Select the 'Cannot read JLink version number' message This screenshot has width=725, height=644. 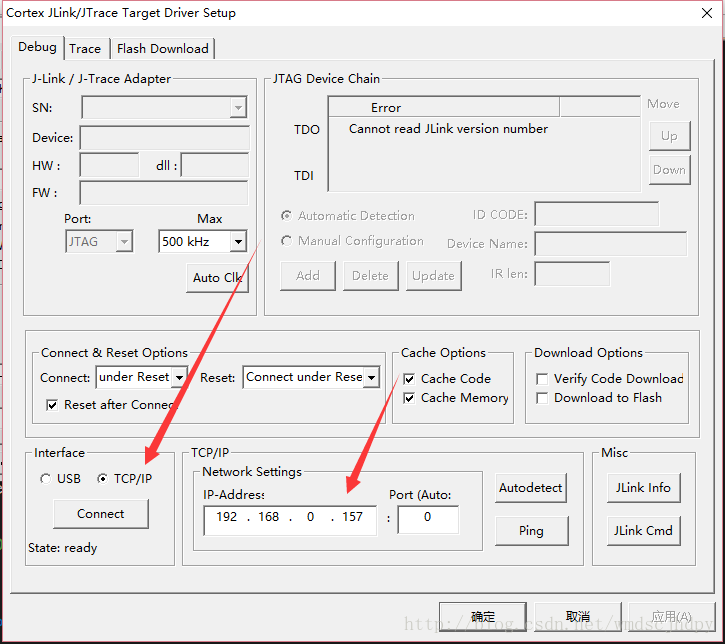448,129
